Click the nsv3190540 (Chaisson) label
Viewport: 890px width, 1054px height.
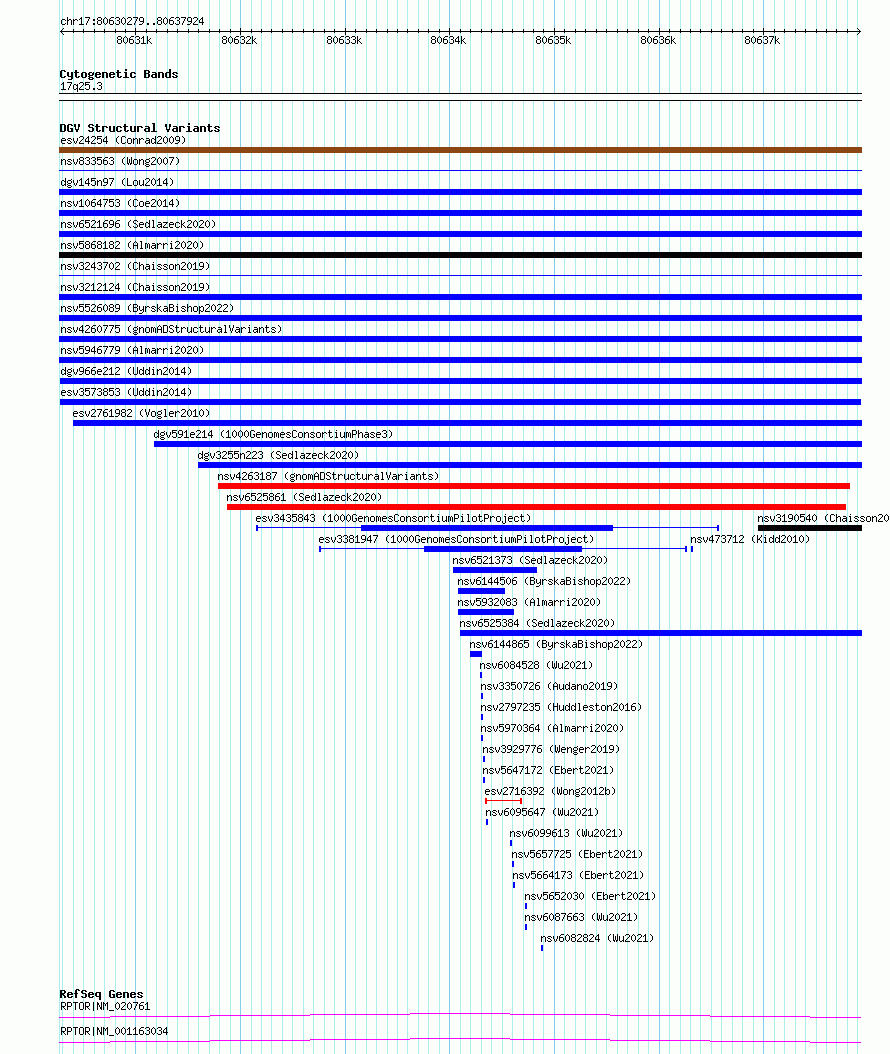pyautogui.click(x=823, y=518)
